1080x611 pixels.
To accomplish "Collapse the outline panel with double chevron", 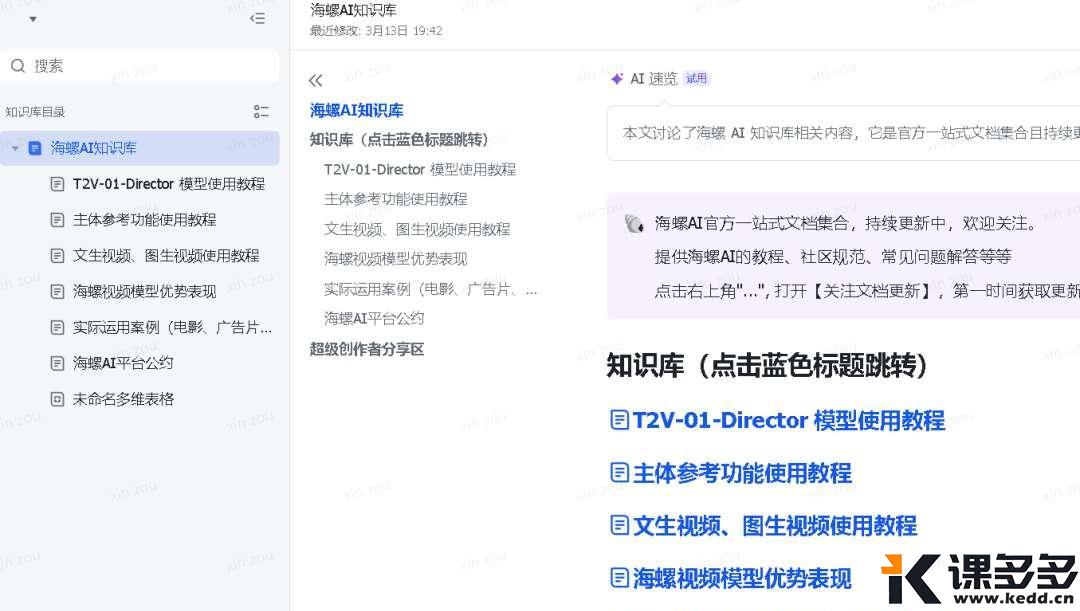I will tap(315, 81).
